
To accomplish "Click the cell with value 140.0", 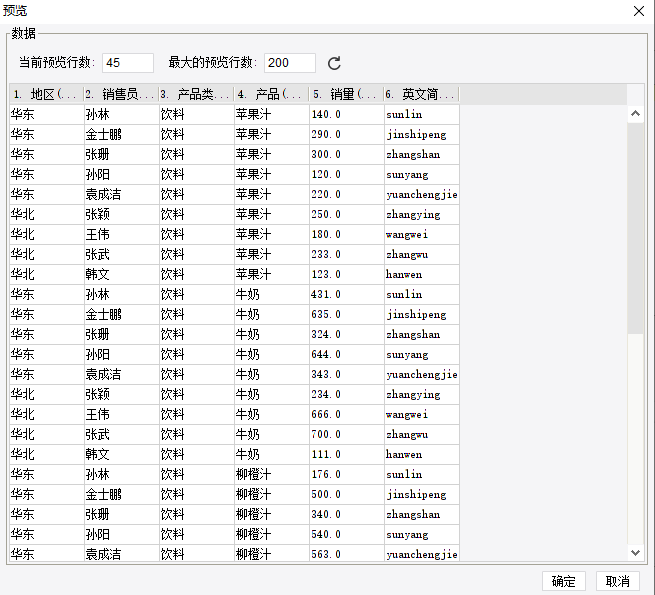I will (x=347, y=114).
